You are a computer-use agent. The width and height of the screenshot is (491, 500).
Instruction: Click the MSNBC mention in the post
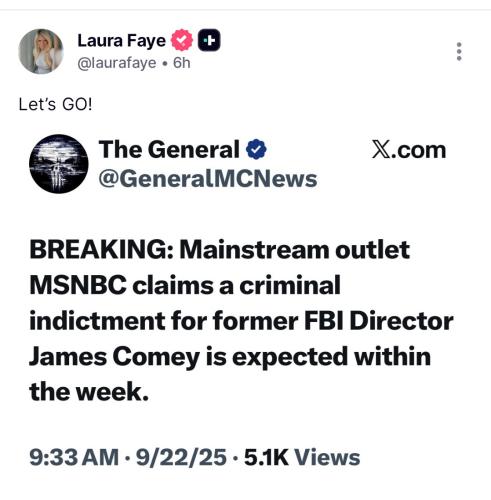pyautogui.click(x=78, y=285)
